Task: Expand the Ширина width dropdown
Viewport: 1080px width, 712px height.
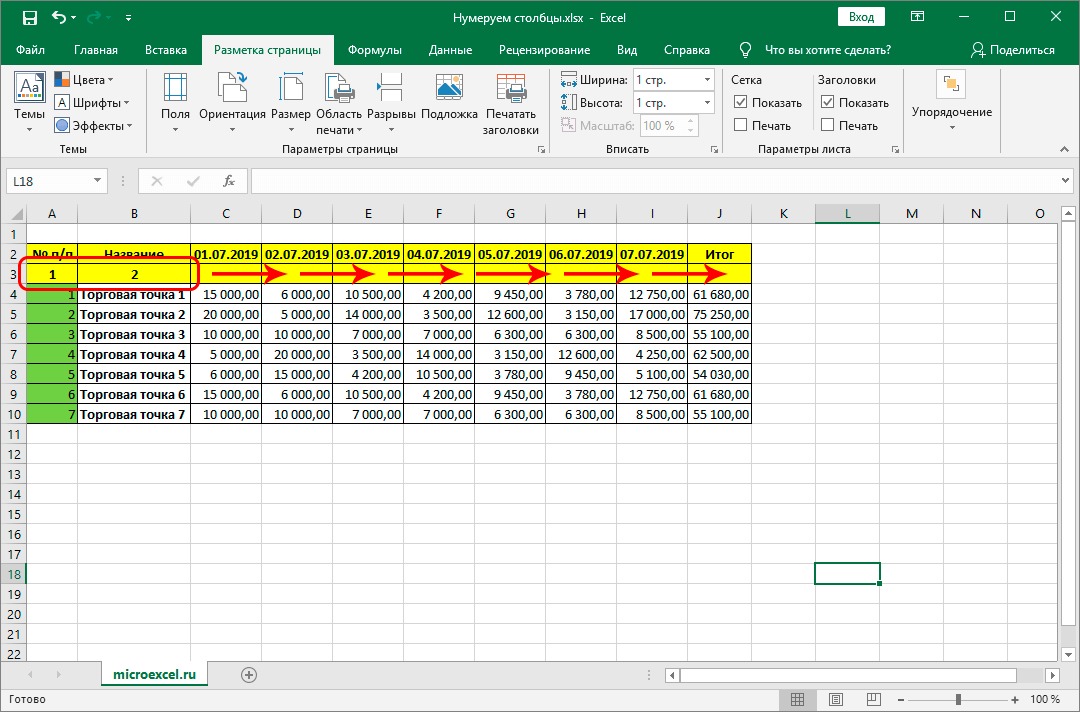Action: point(707,80)
